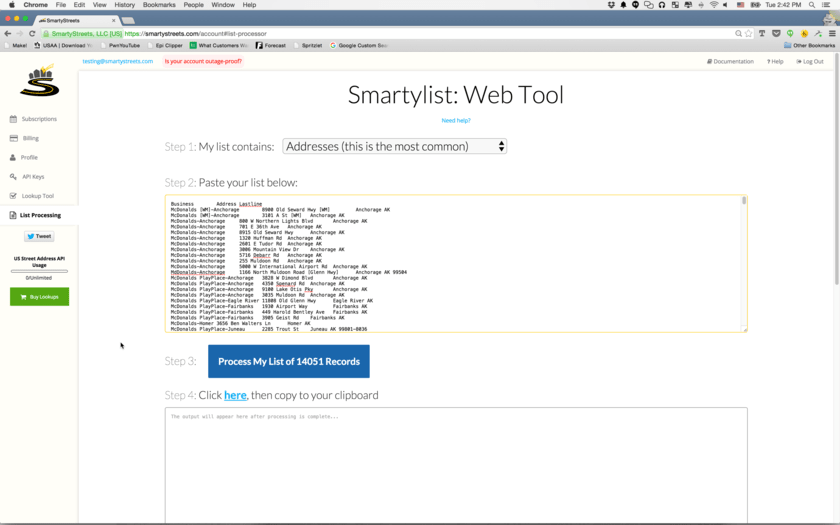Click notification bell menu bar icon
840x525 pixels.
(624, 5)
